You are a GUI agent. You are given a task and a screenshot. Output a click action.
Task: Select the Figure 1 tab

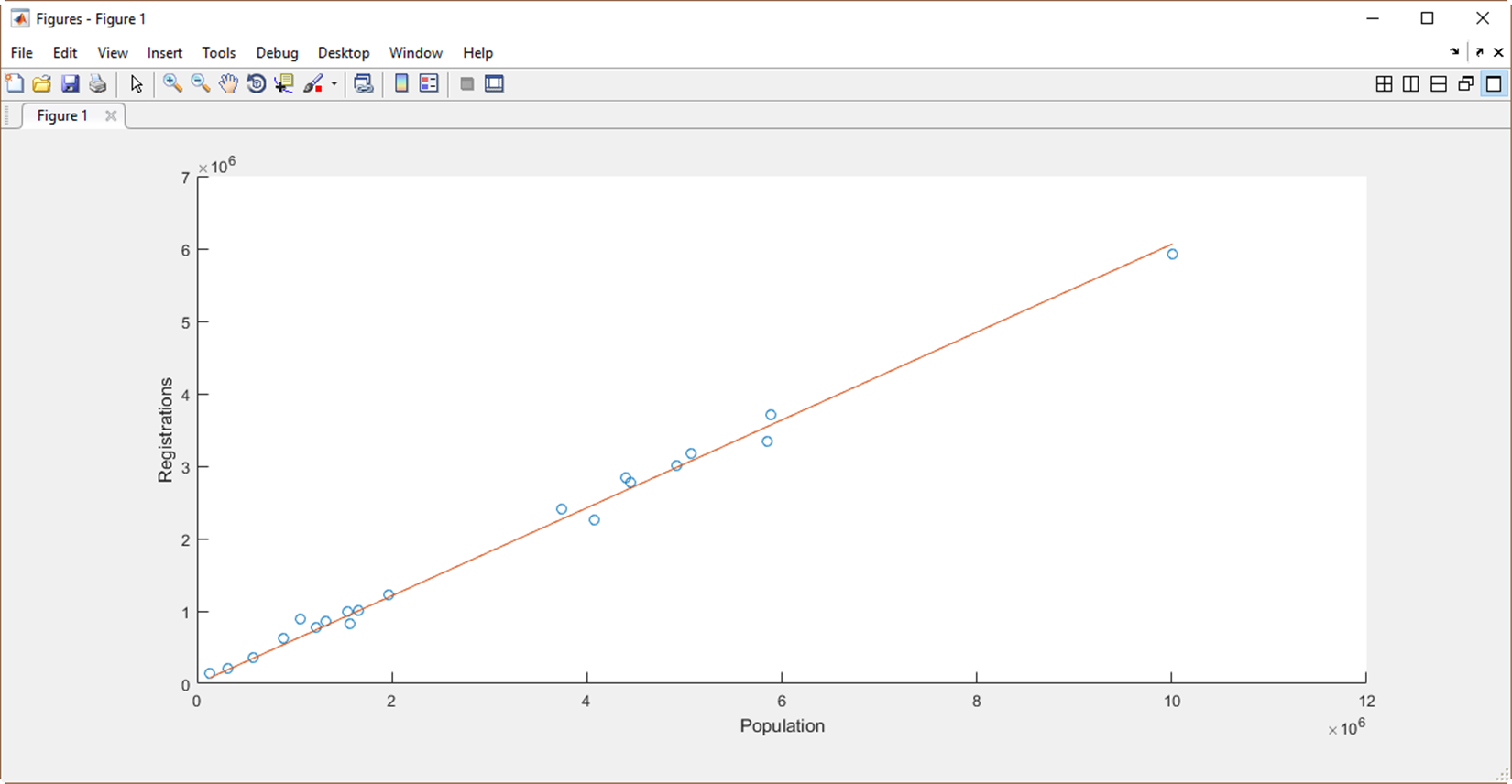(62, 115)
